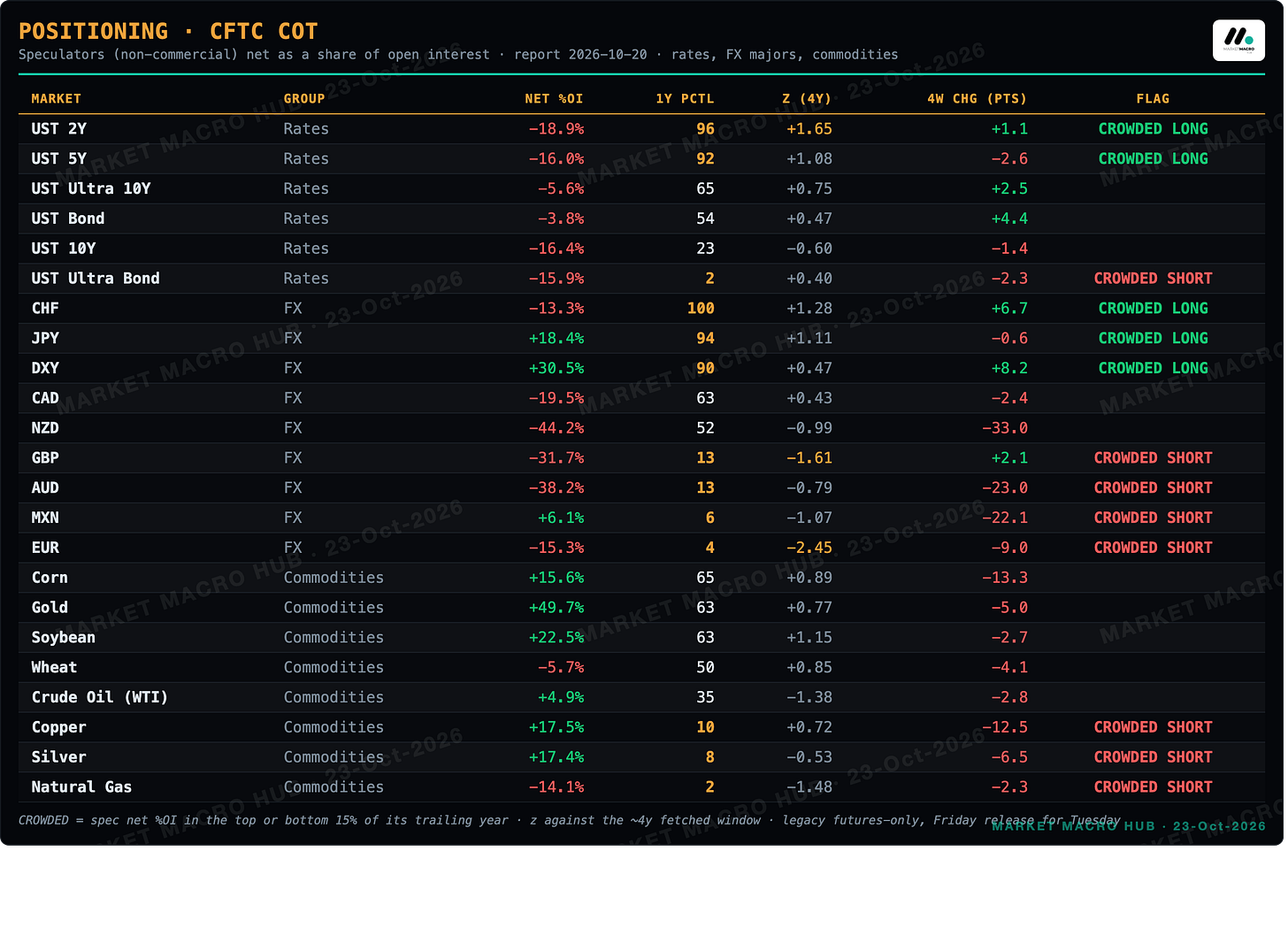This screenshot has width=1288, height=936.
Task: Click the CROWDED LONG flag for UST 2Y
Action: click(1153, 129)
